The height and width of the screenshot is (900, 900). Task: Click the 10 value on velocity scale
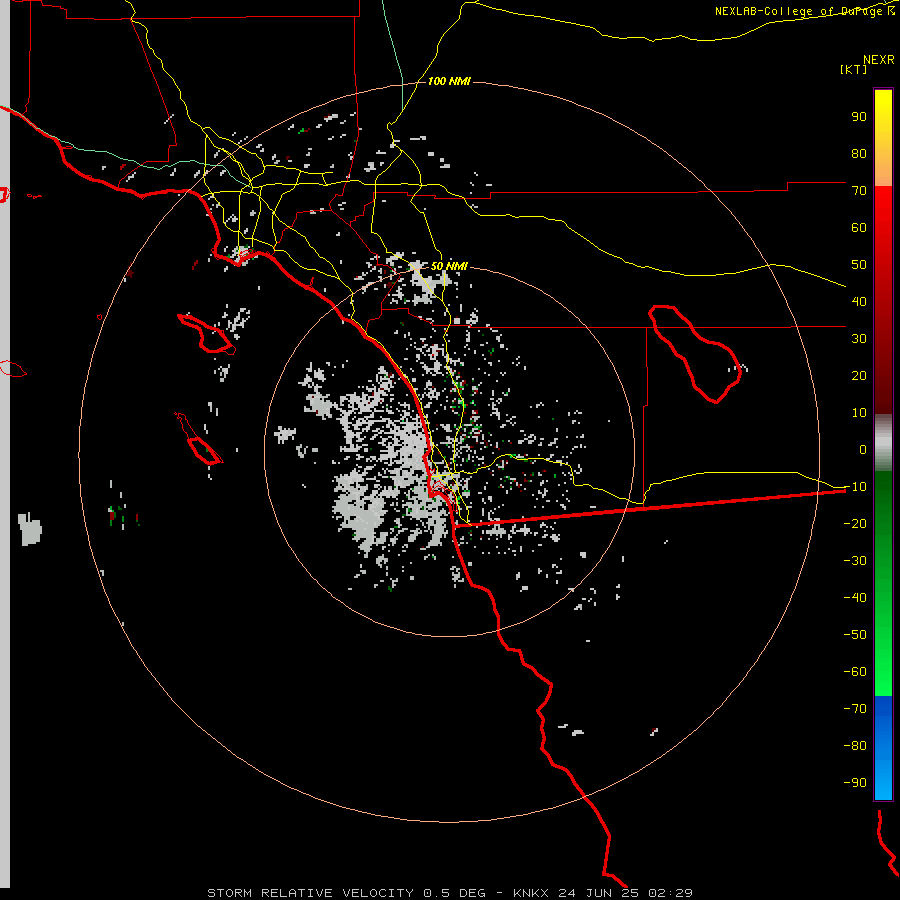click(x=859, y=413)
